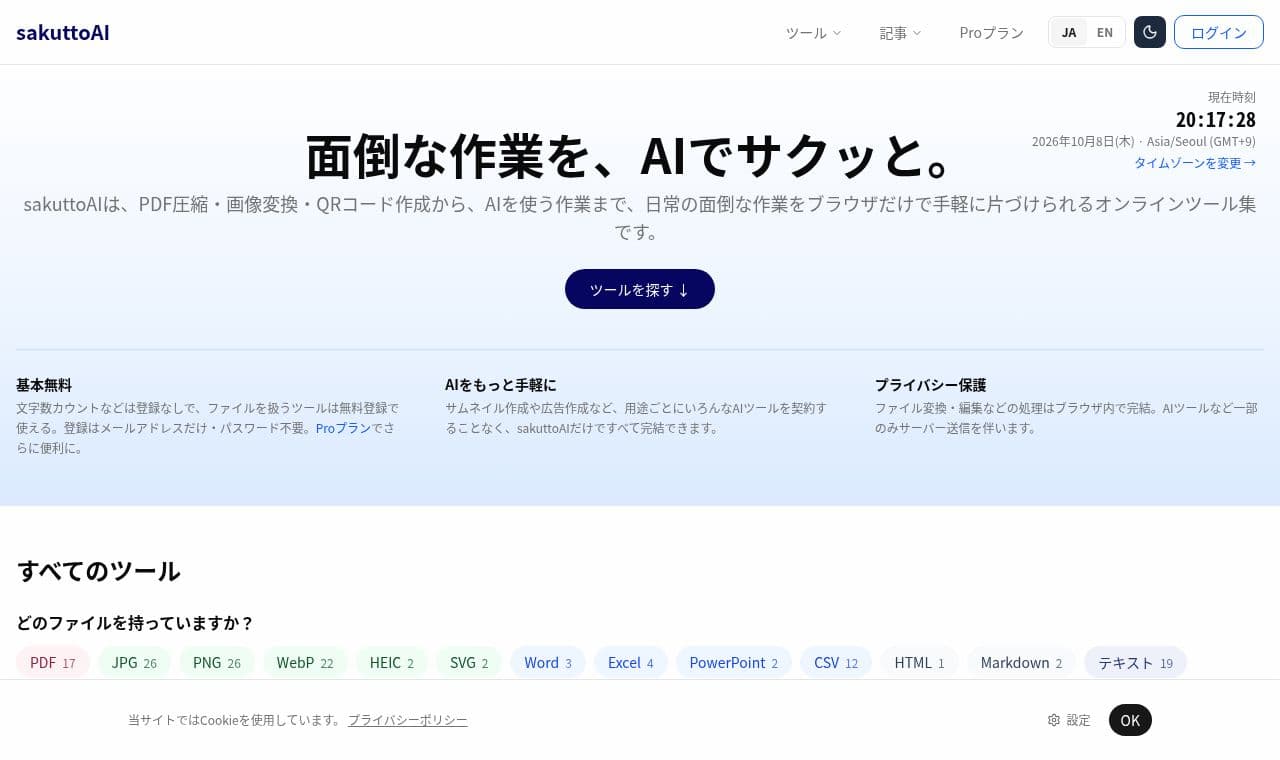1280x760 pixels.
Task: Expand the 記事 dropdown menu
Action: [x=900, y=33]
